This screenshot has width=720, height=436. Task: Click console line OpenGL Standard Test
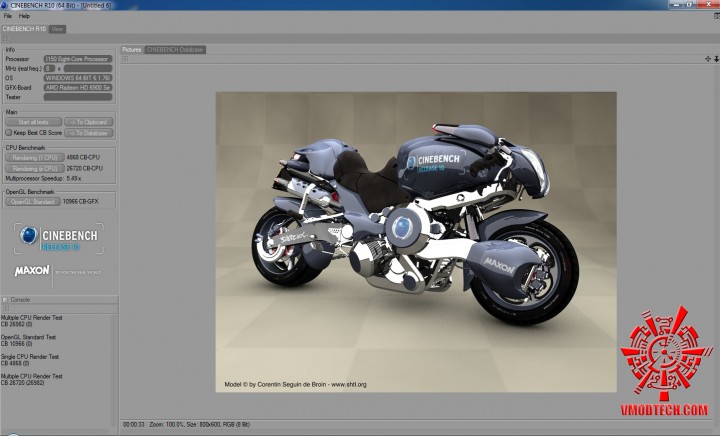click(x=28, y=337)
